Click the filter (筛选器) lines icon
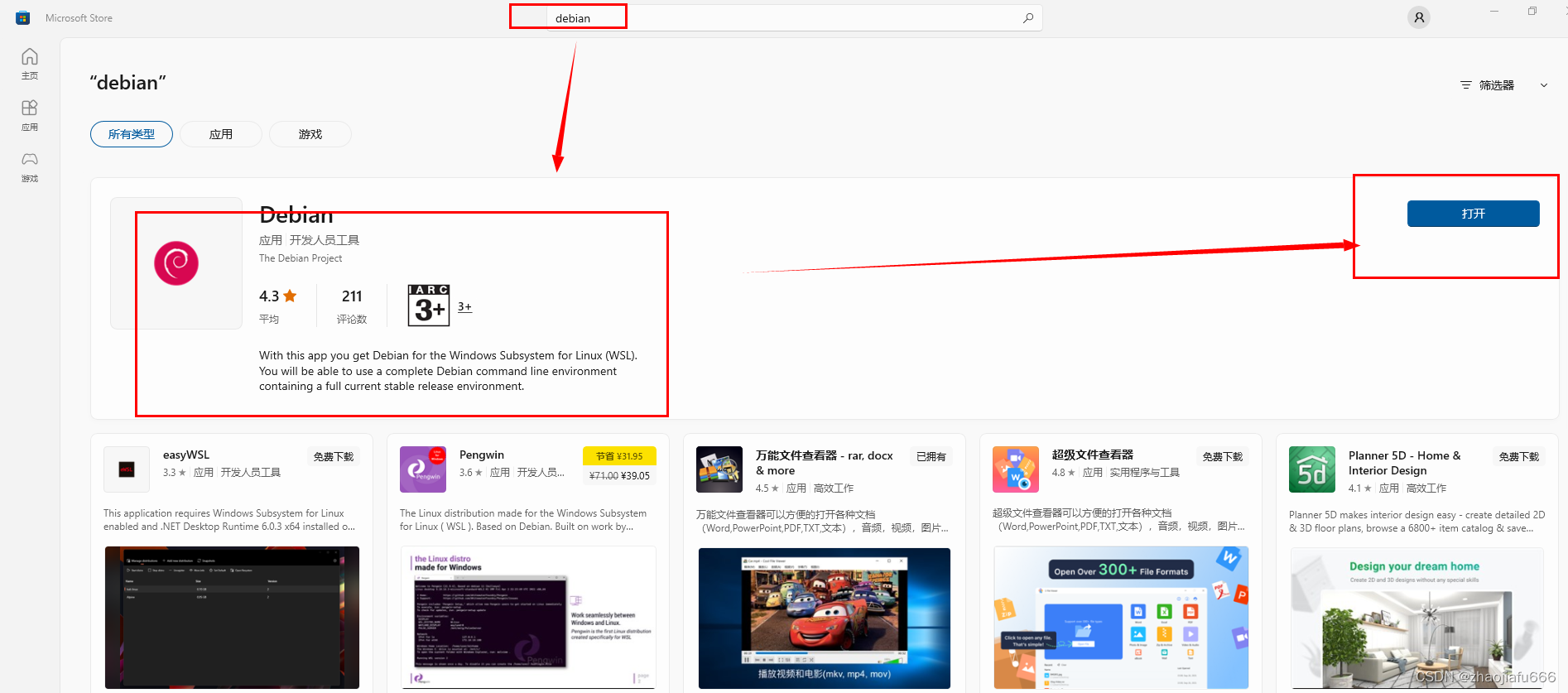Screen dimensions: 1568x693 [x=1466, y=85]
